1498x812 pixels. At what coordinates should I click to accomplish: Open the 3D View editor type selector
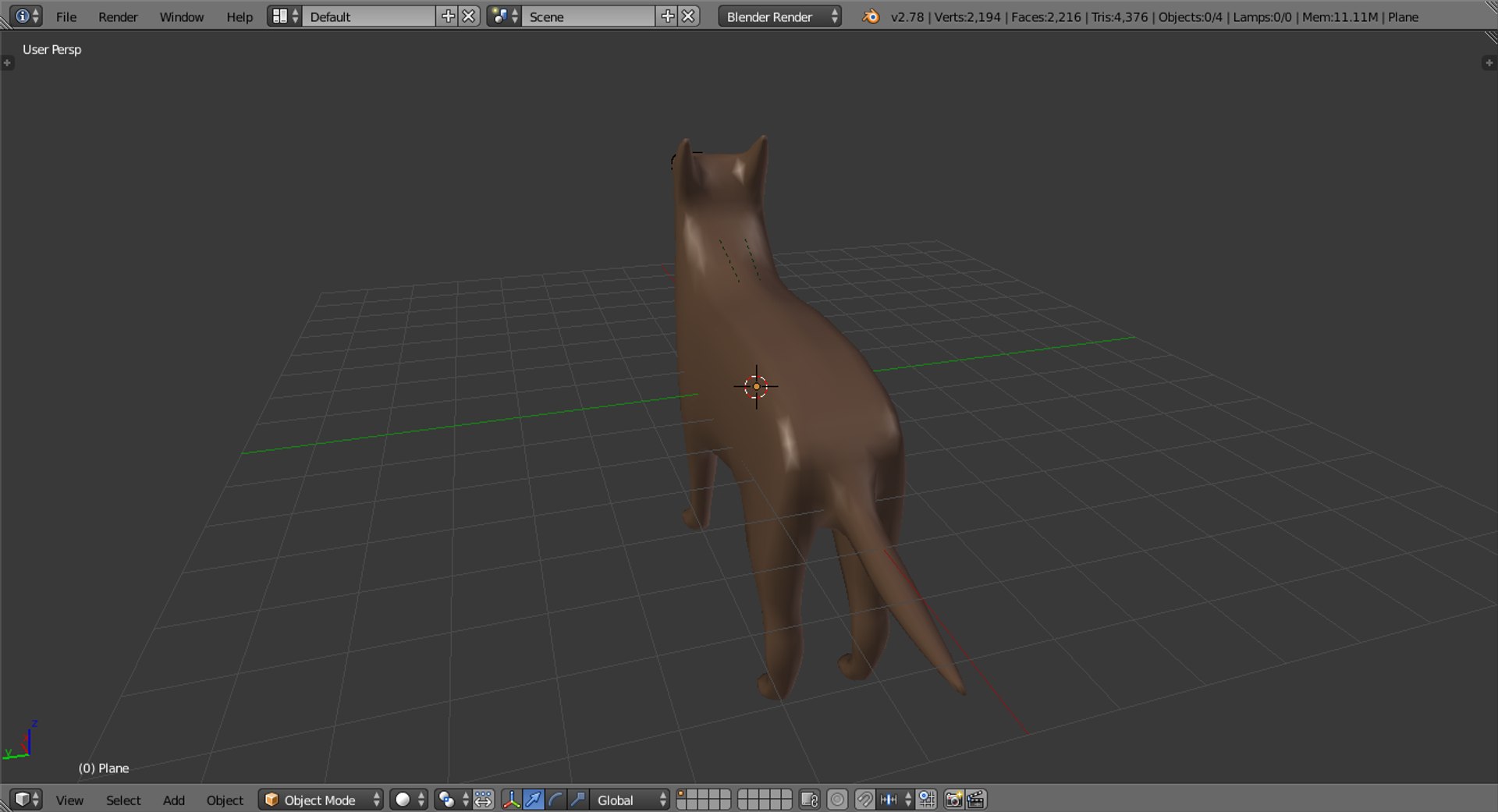26,800
